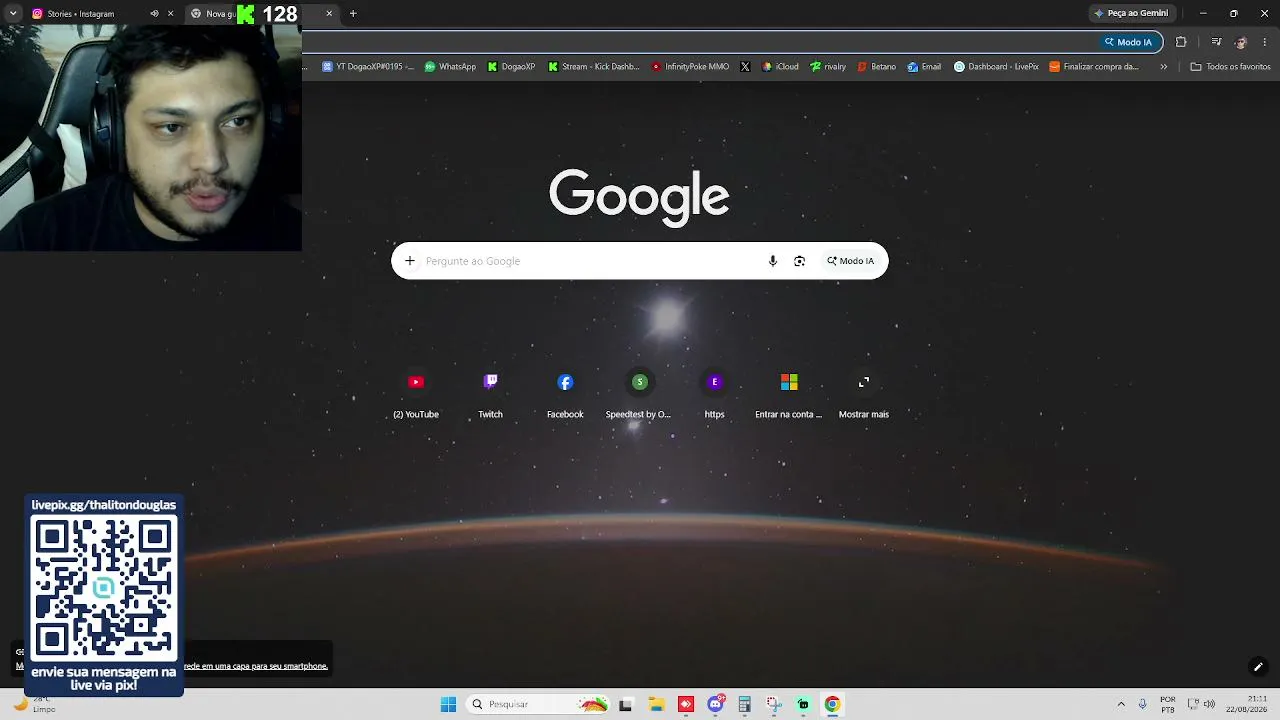1280x720 pixels.
Task: Open DogaoXP Kick bookmark
Action: [511, 67]
